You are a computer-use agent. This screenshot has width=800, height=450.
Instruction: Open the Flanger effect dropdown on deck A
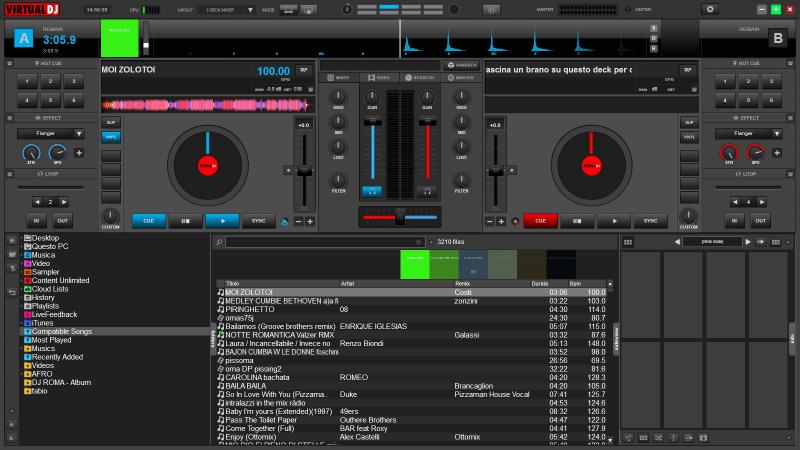click(x=49, y=133)
